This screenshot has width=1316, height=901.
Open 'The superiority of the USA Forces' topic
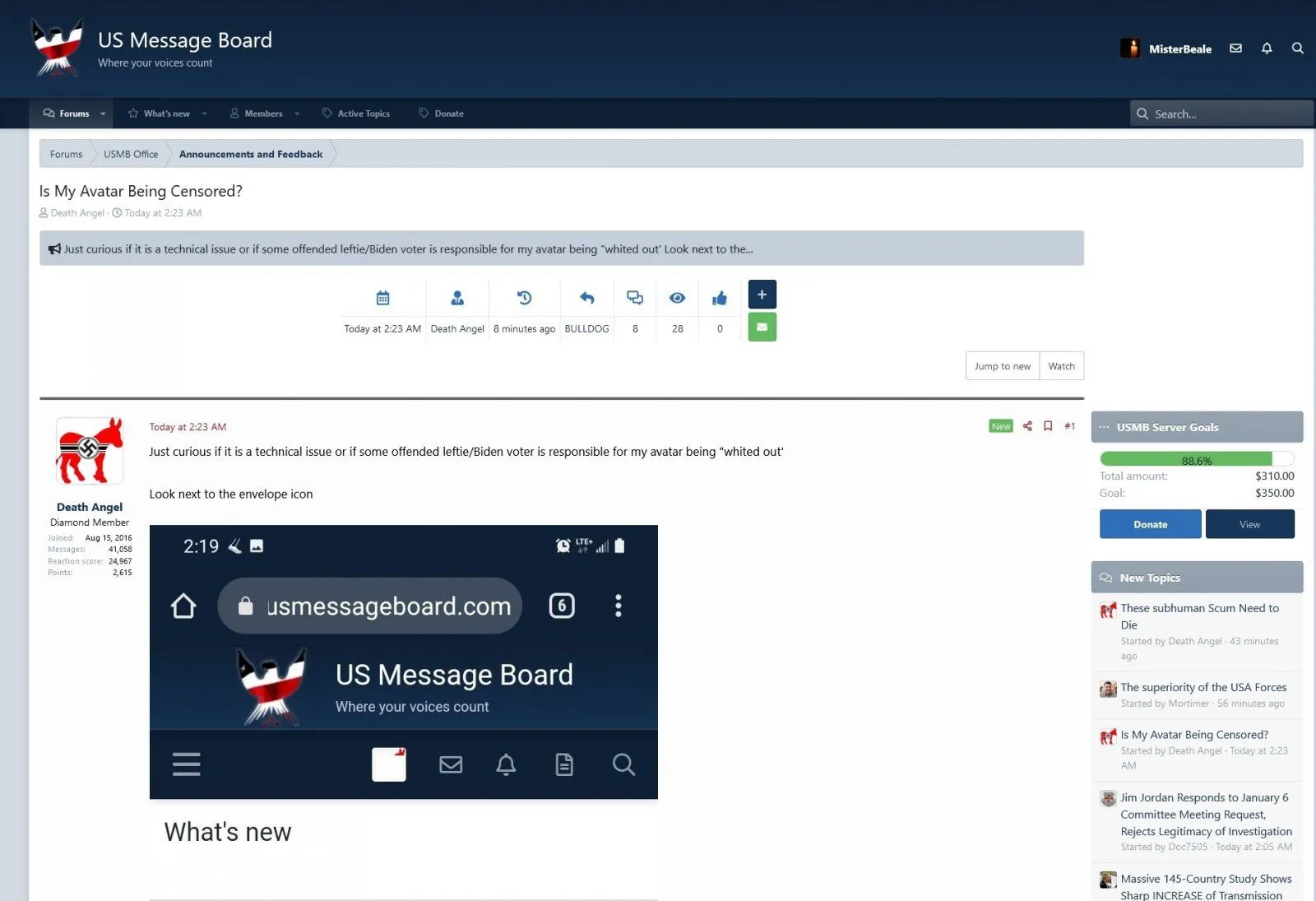click(x=1203, y=687)
